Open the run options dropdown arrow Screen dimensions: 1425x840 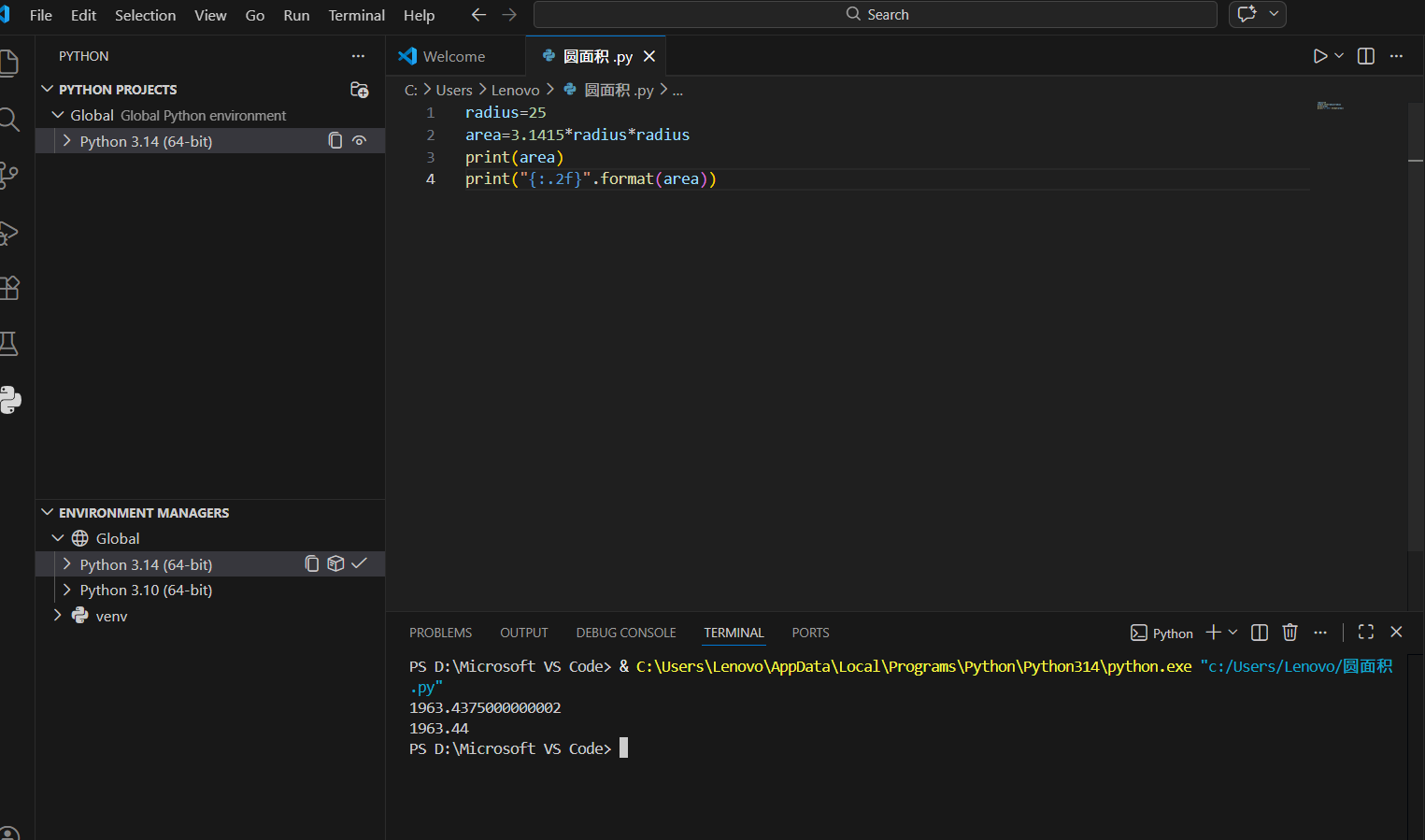tap(1339, 56)
